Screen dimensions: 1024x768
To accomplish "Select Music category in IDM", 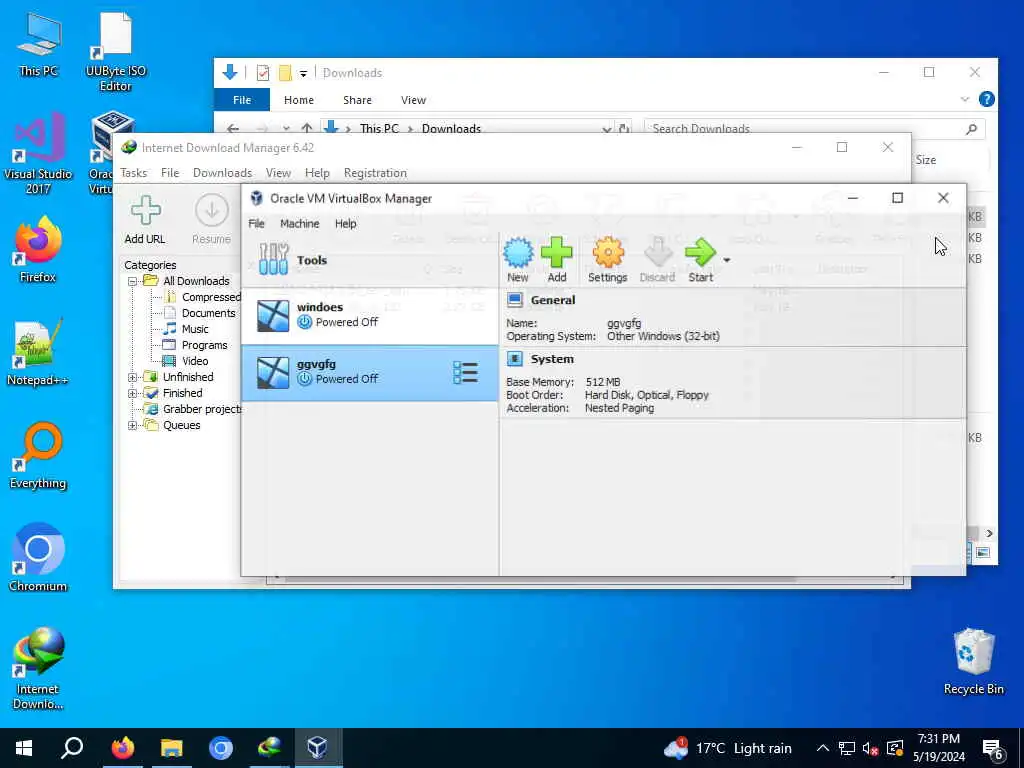I will 195,329.
